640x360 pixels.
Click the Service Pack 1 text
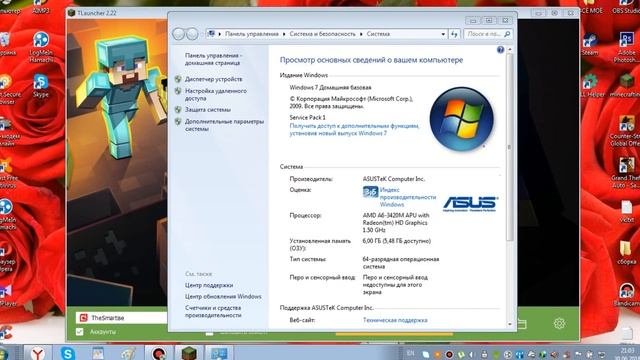(x=307, y=118)
